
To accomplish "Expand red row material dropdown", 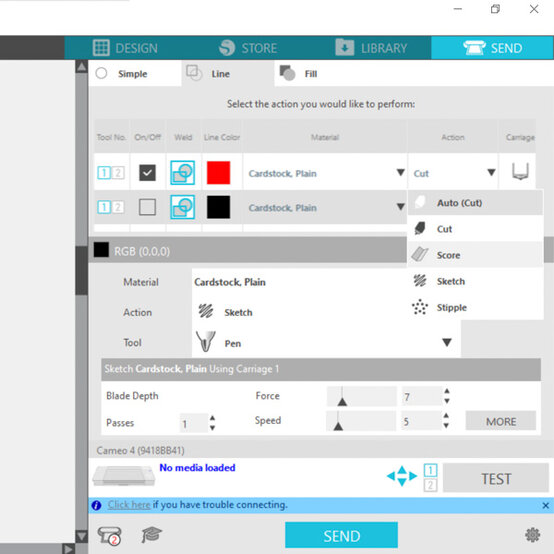I will coord(400,172).
